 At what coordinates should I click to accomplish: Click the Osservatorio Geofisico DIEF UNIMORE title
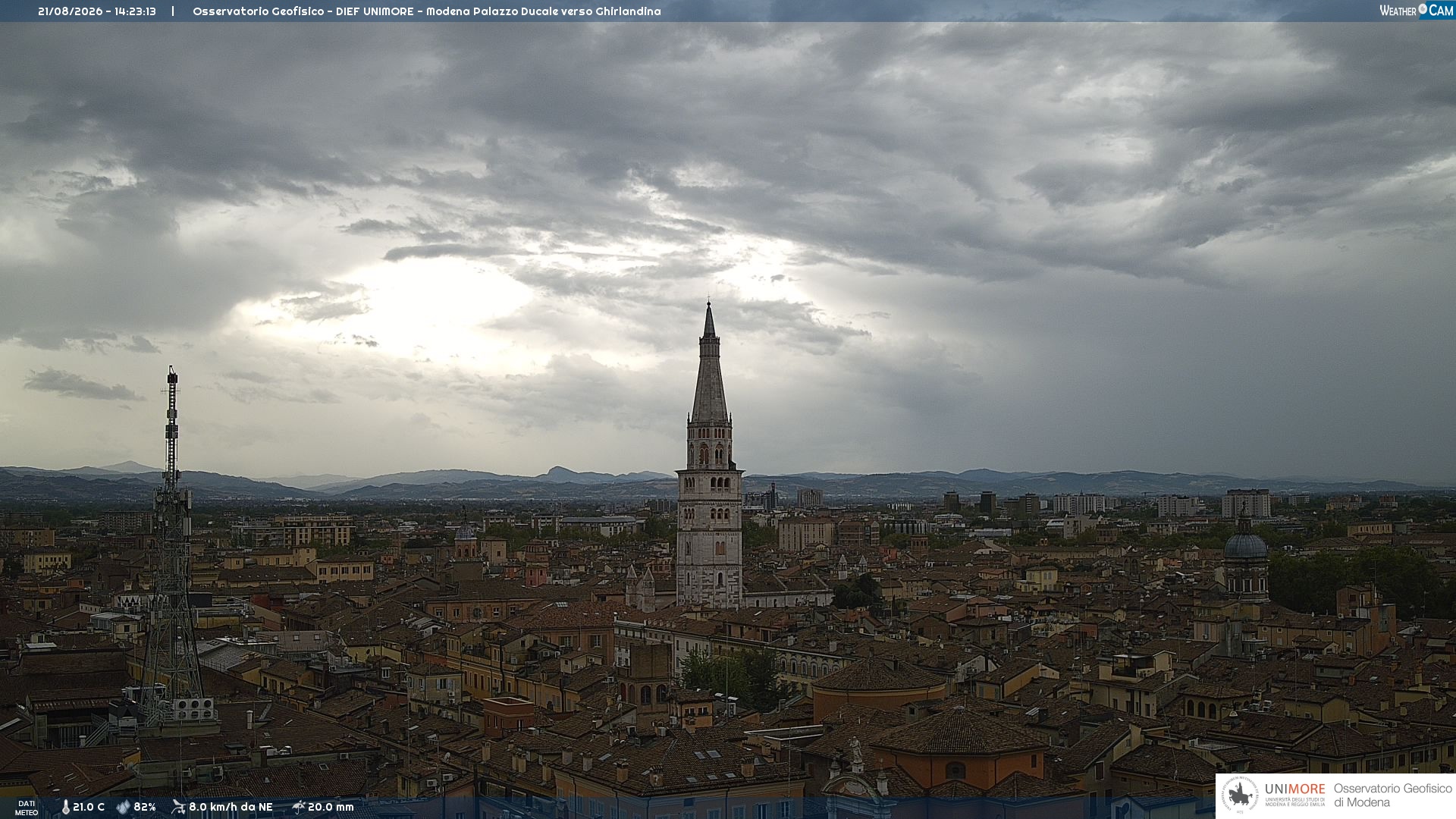(303, 11)
